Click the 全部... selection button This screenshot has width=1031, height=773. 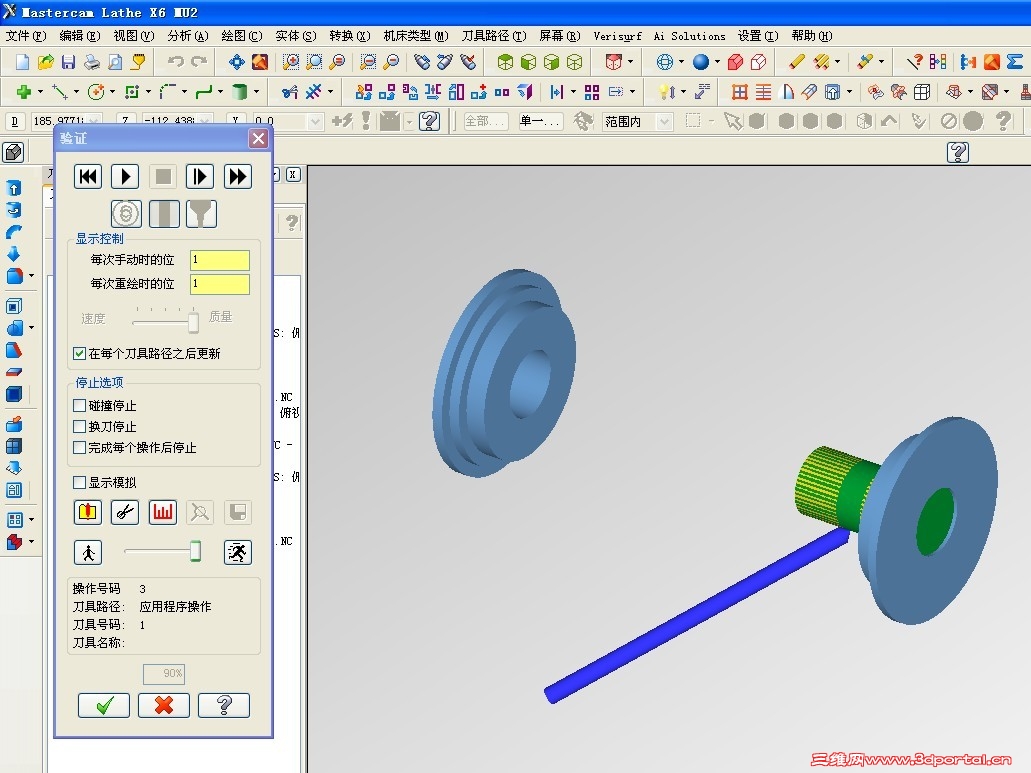tap(486, 121)
